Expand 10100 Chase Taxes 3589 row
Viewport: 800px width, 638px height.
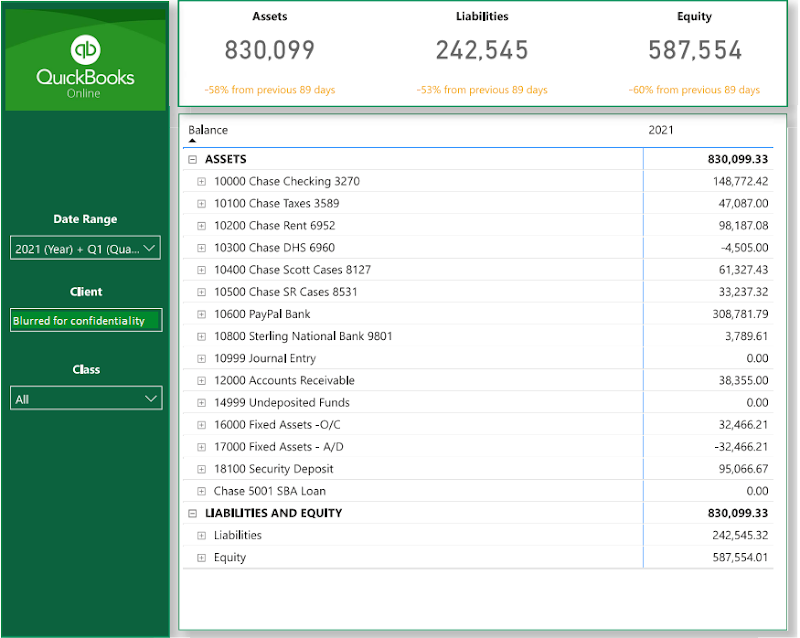pos(202,204)
